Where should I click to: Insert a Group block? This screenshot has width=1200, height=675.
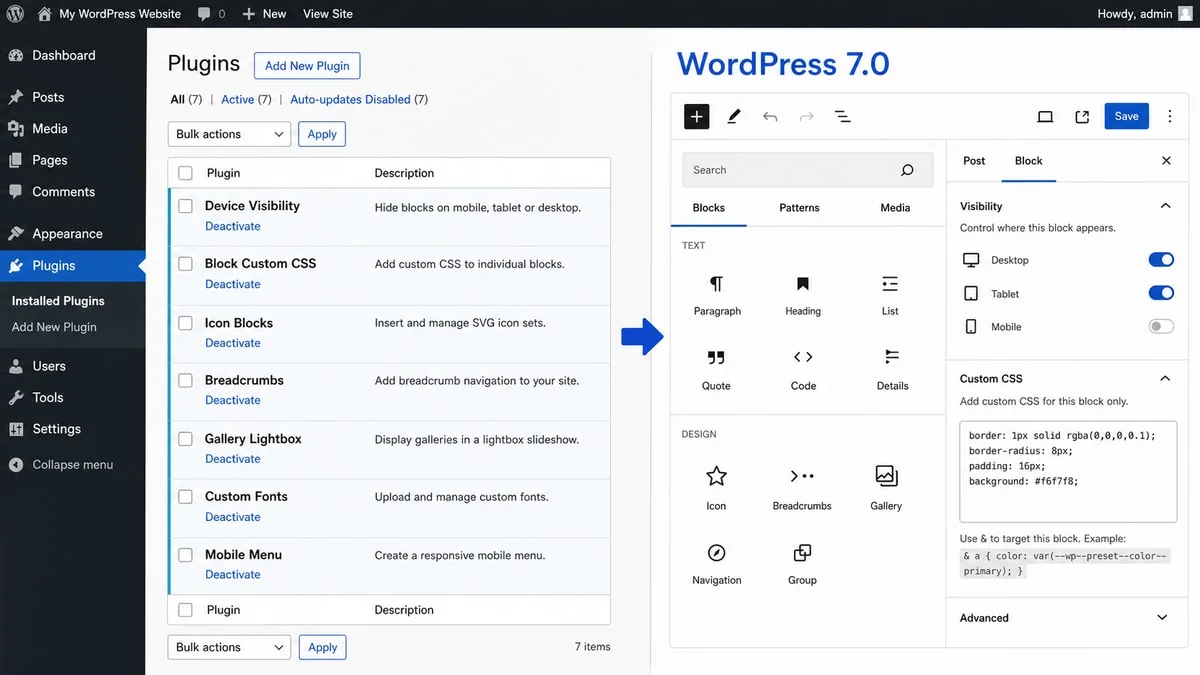[x=802, y=563]
